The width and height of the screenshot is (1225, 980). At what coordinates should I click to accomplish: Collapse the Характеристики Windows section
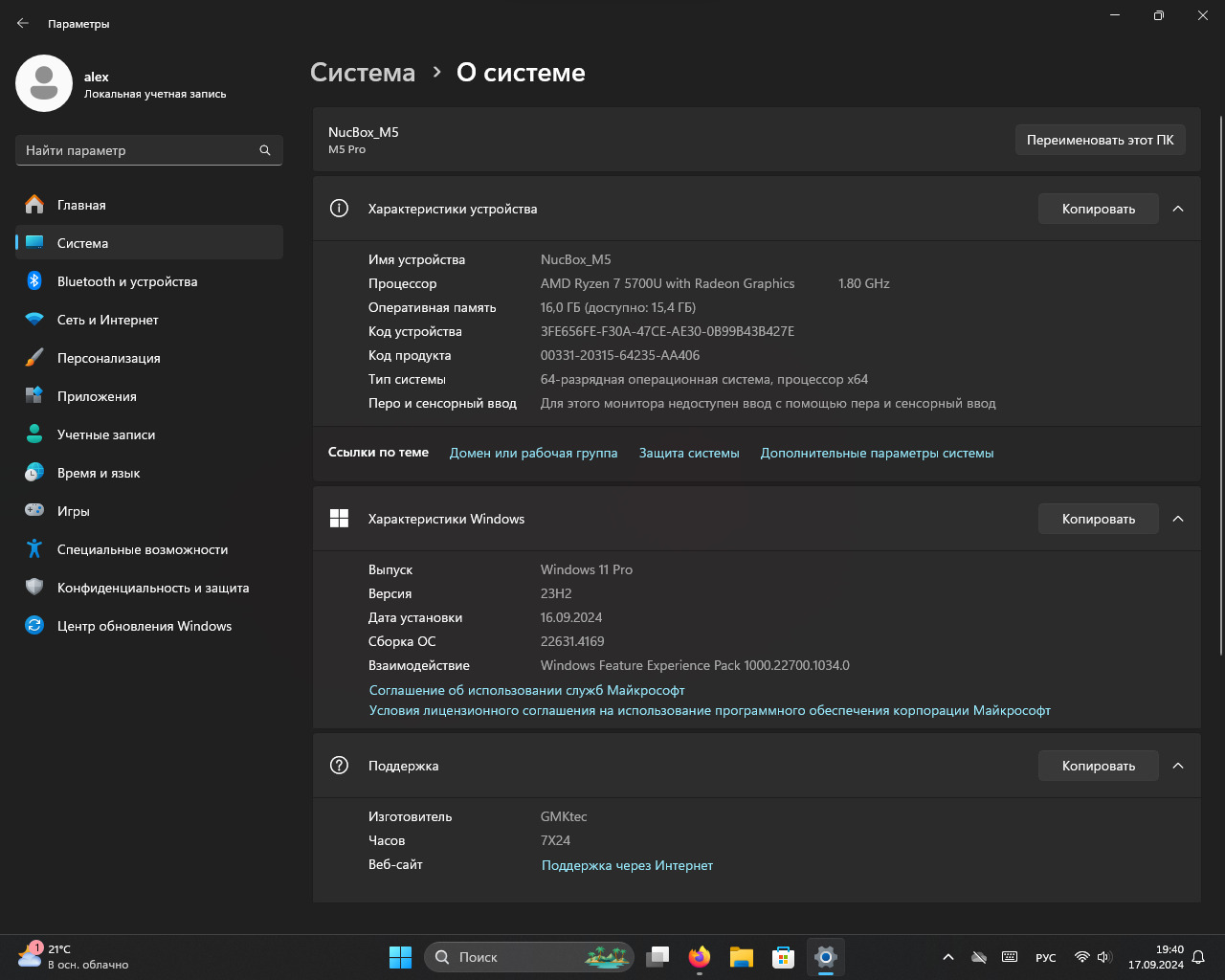click(x=1178, y=519)
